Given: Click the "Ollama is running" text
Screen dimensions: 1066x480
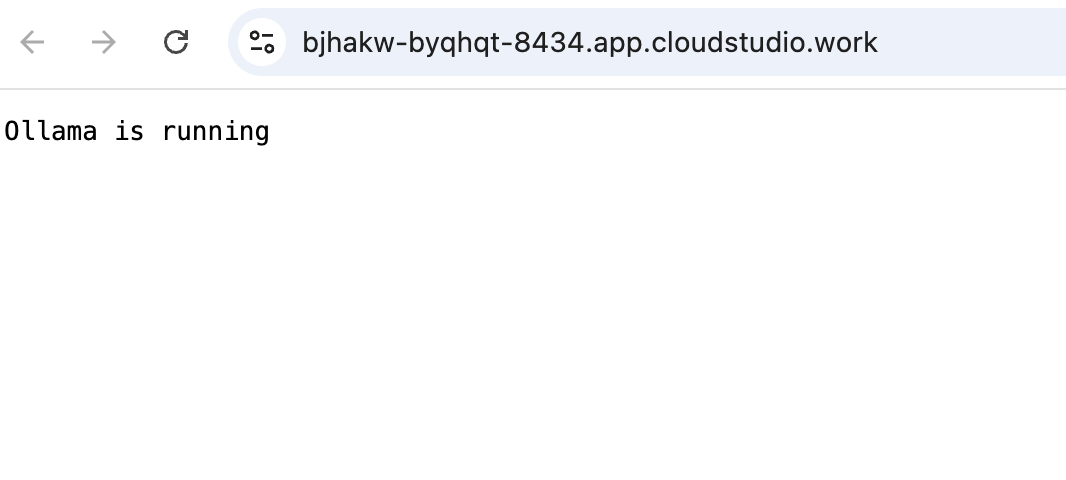Looking at the screenshot, I should [x=137, y=131].
